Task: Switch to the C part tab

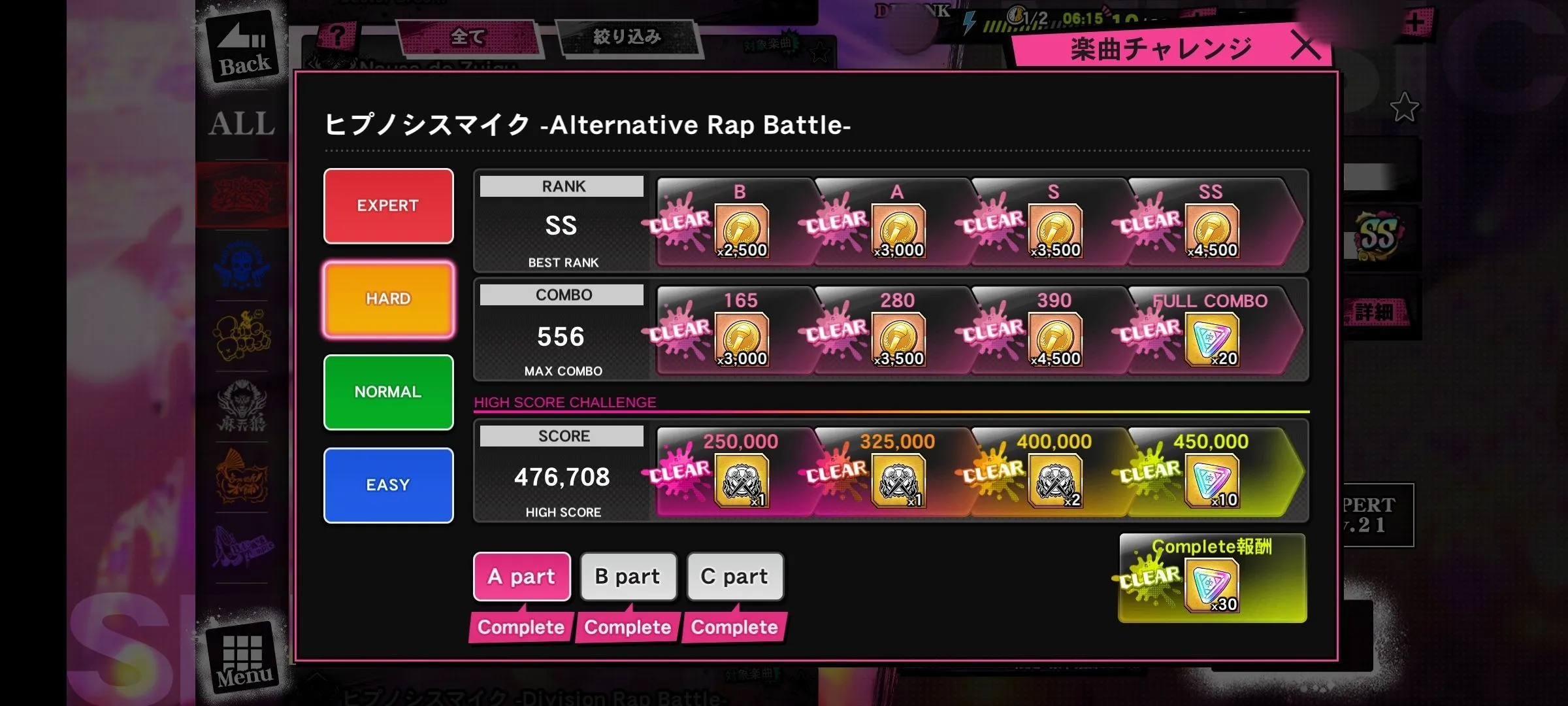Action: [734, 577]
